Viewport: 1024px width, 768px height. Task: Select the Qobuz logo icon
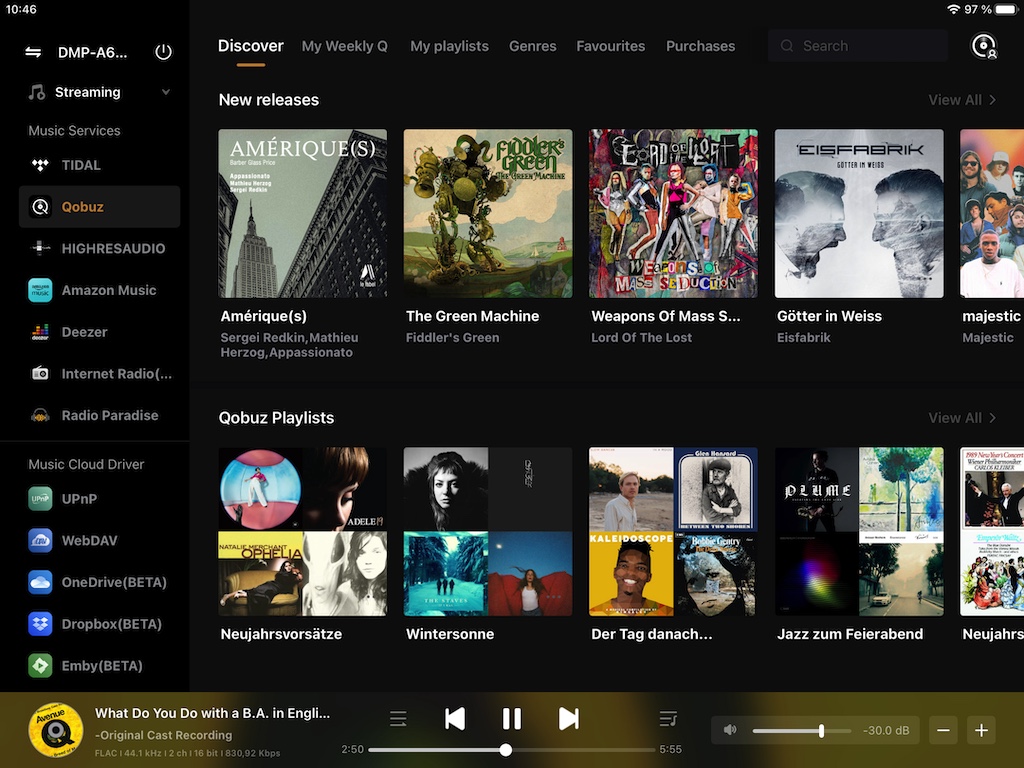tap(40, 207)
